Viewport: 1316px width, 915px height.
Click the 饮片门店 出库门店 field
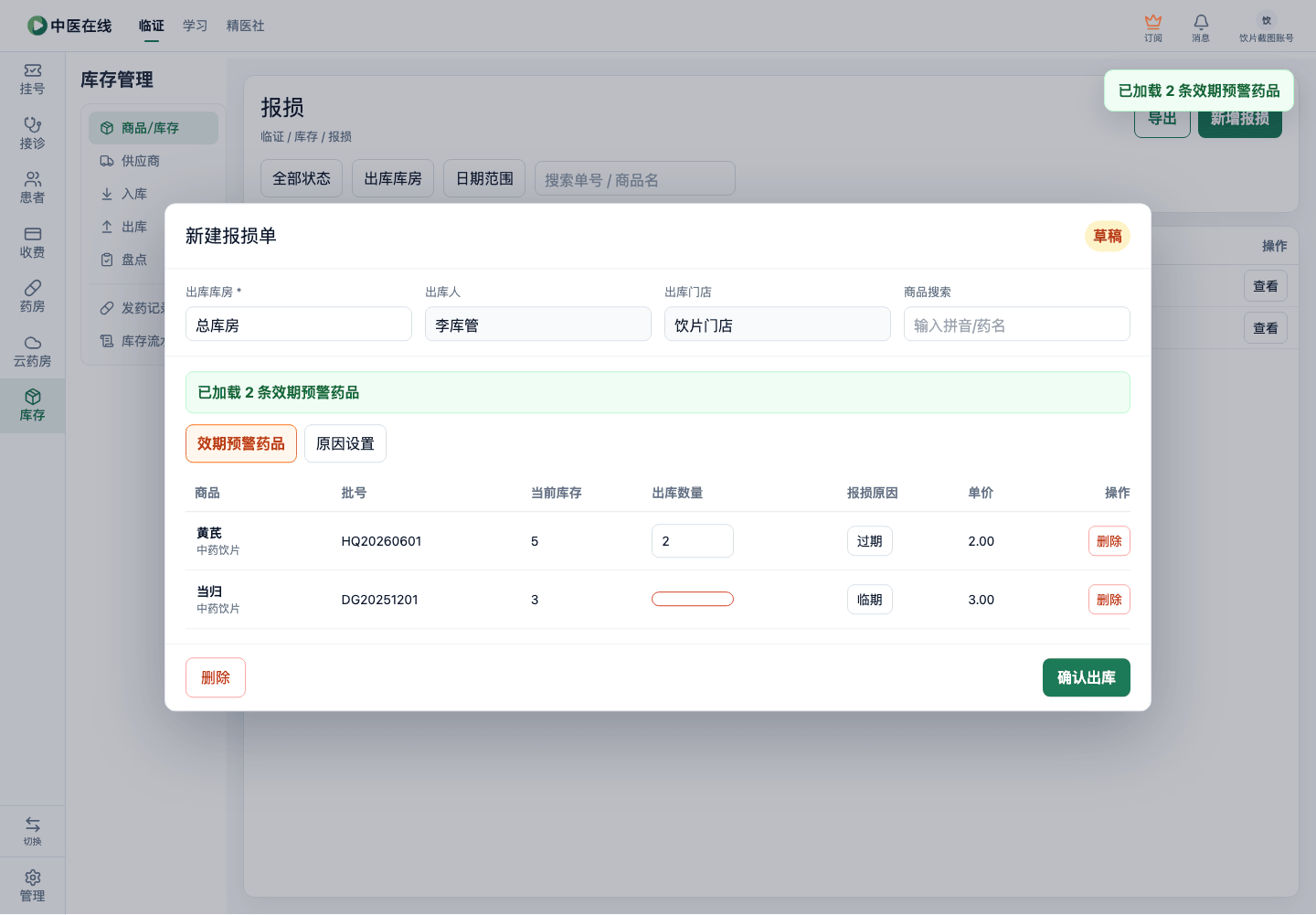(x=778, y=324)
